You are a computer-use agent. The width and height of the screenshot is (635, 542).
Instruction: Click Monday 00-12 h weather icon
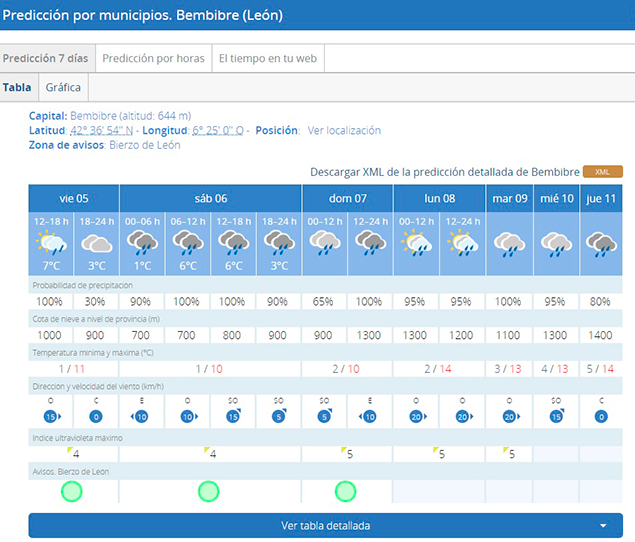coord(416,243)
